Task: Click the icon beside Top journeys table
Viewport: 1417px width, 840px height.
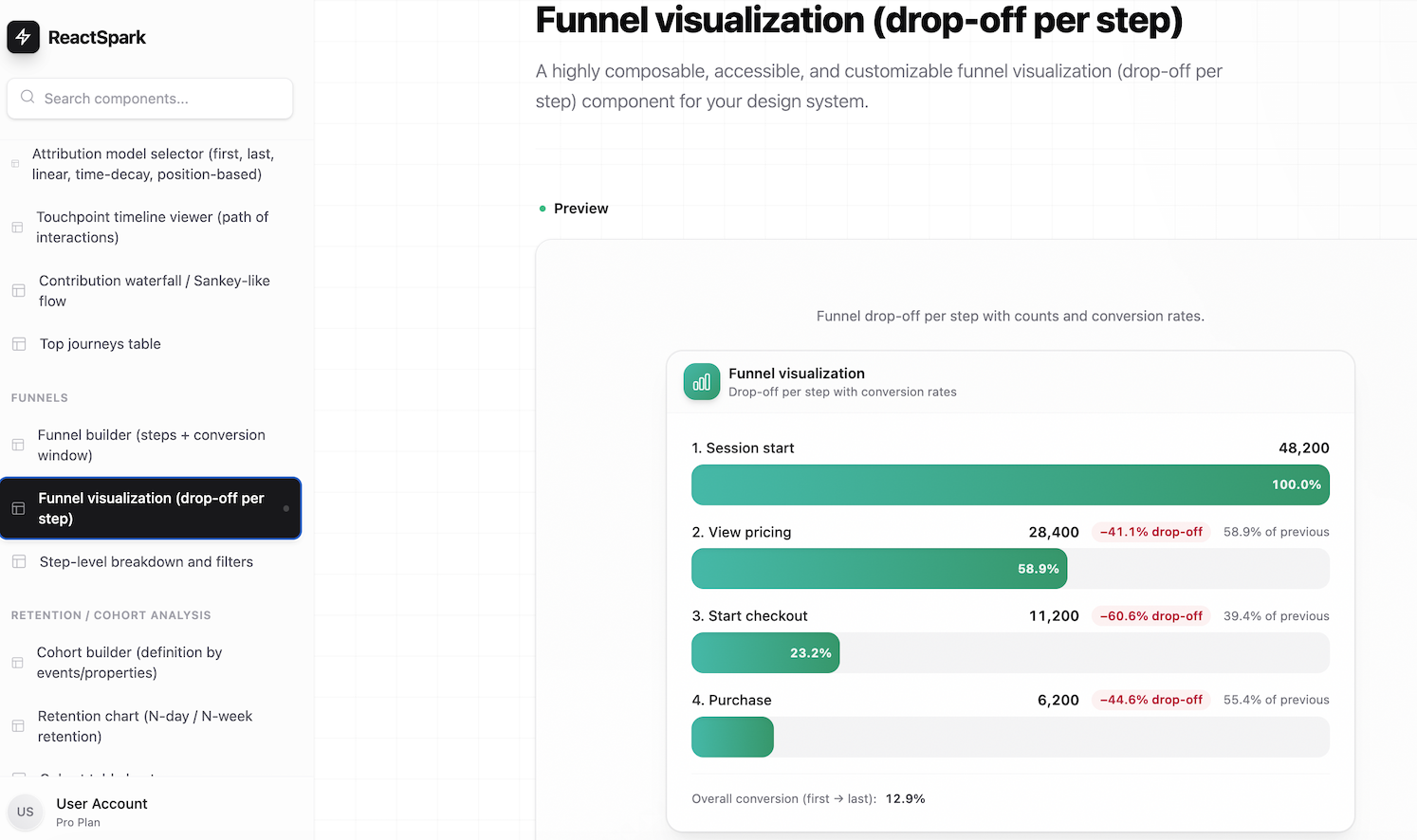Action: (19, 344)
